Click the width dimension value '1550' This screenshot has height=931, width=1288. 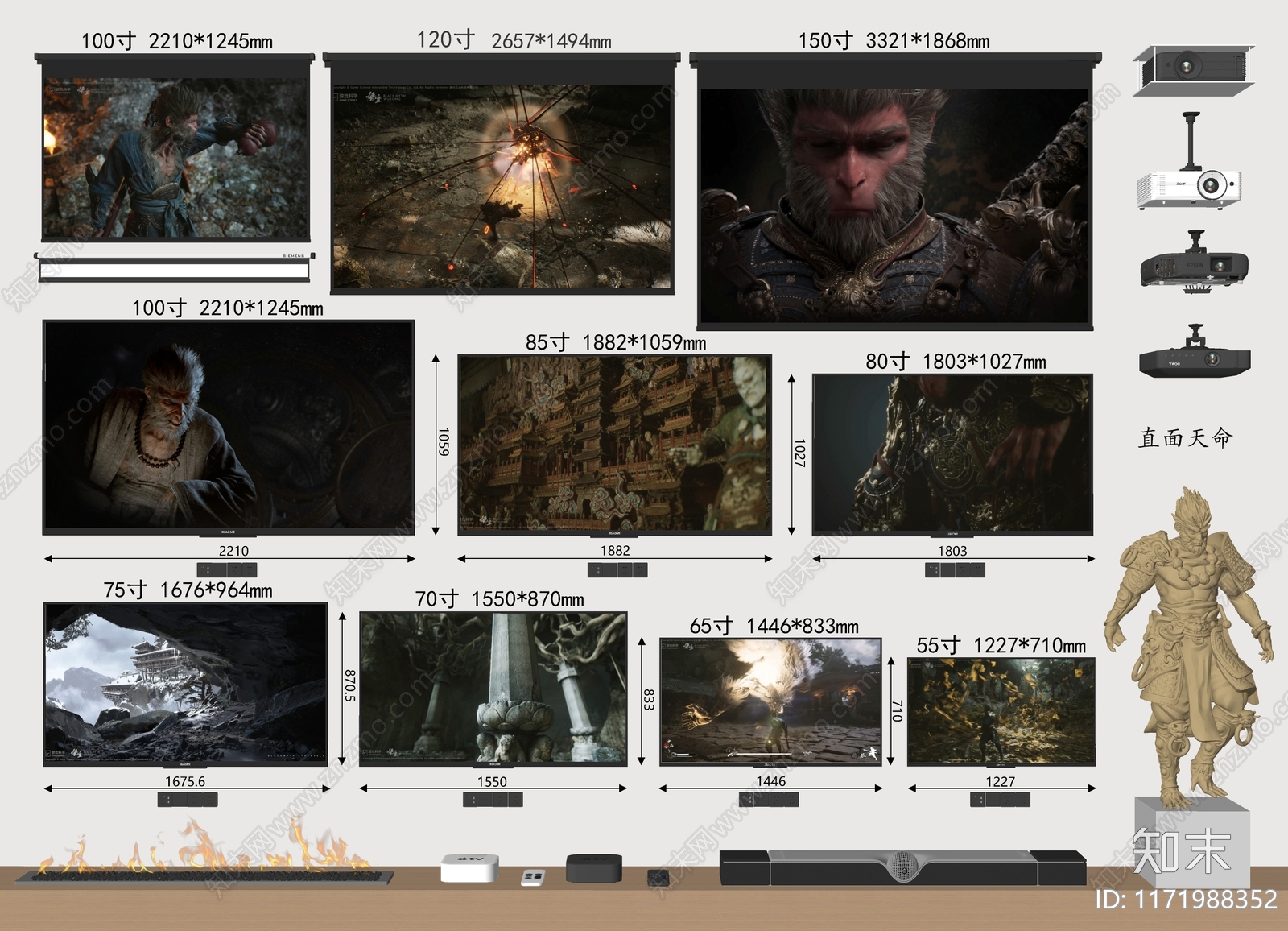pos(492,781)
